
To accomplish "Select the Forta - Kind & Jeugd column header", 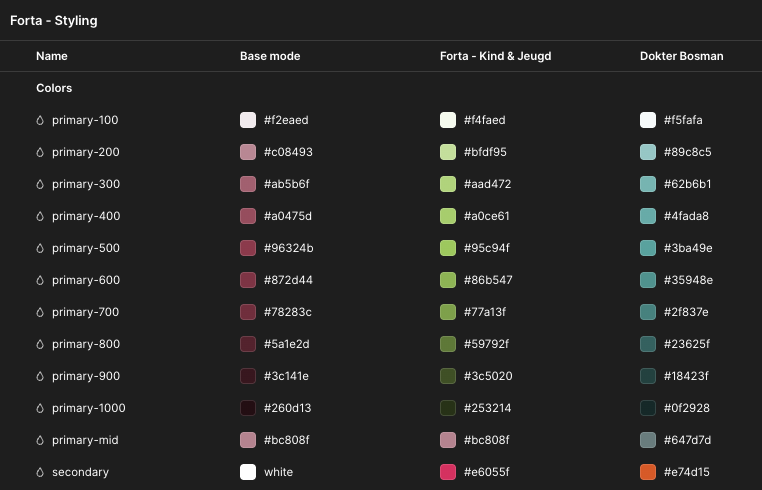I will (x=495, y=56).
